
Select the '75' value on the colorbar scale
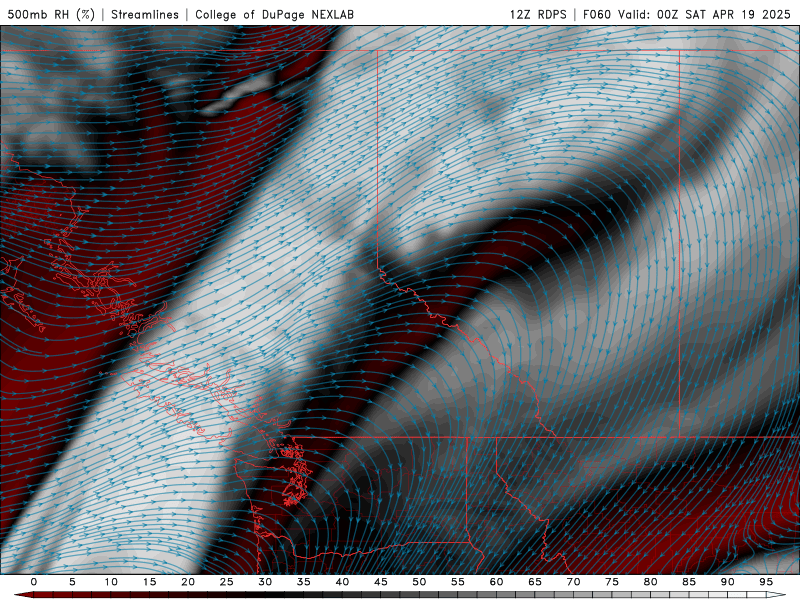click(612, 582)
